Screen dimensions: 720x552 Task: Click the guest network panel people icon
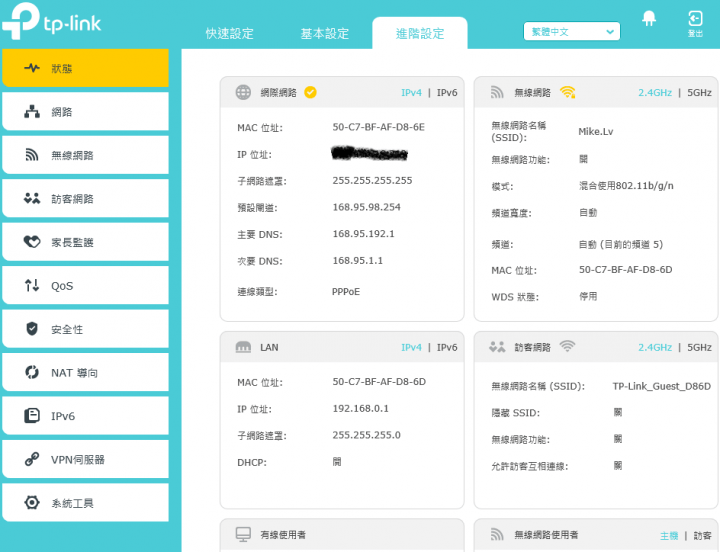[497, 347]
